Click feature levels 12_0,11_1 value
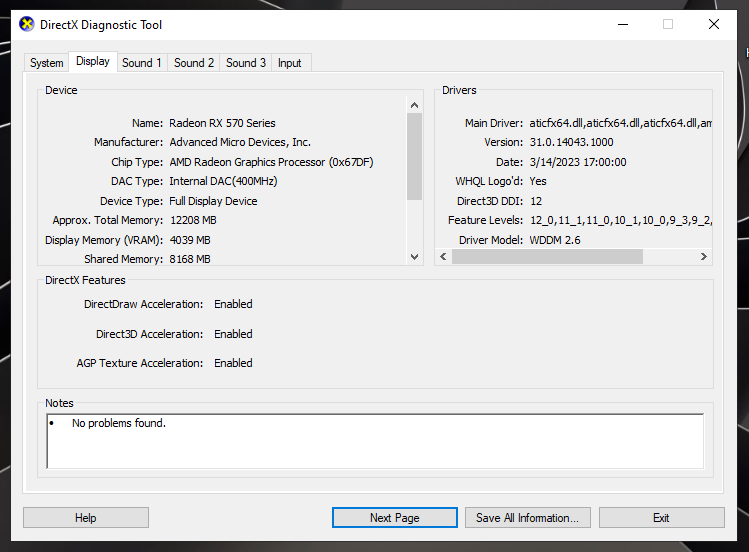 click(621, 220)
